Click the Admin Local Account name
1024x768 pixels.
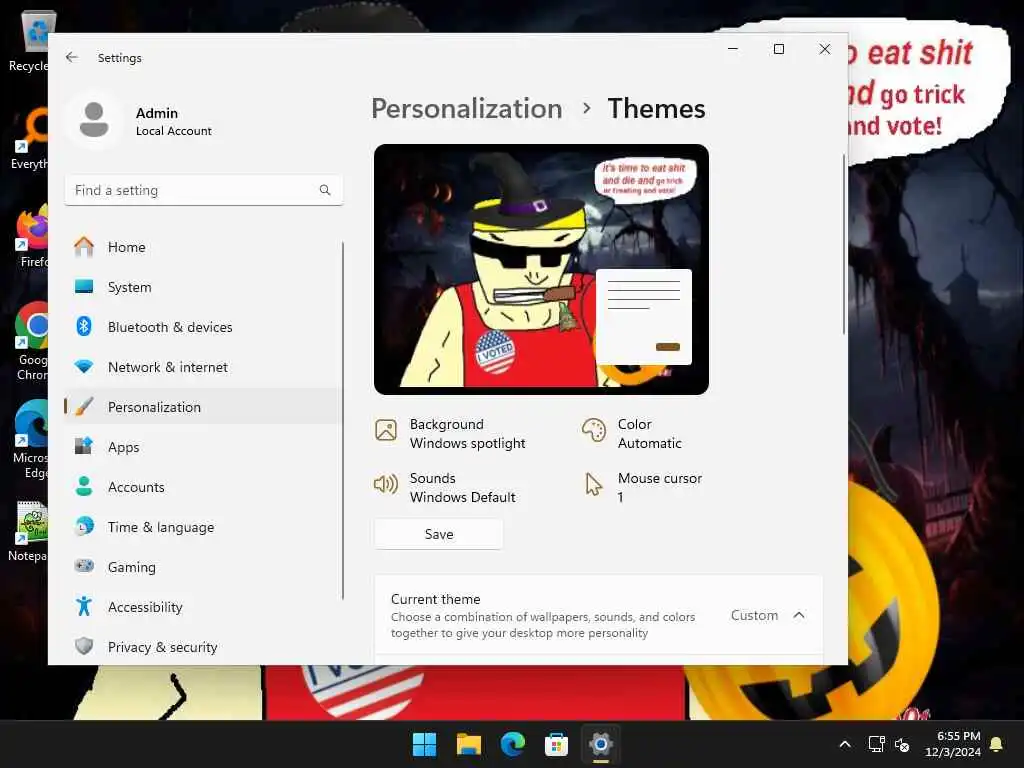coord(174,121)
